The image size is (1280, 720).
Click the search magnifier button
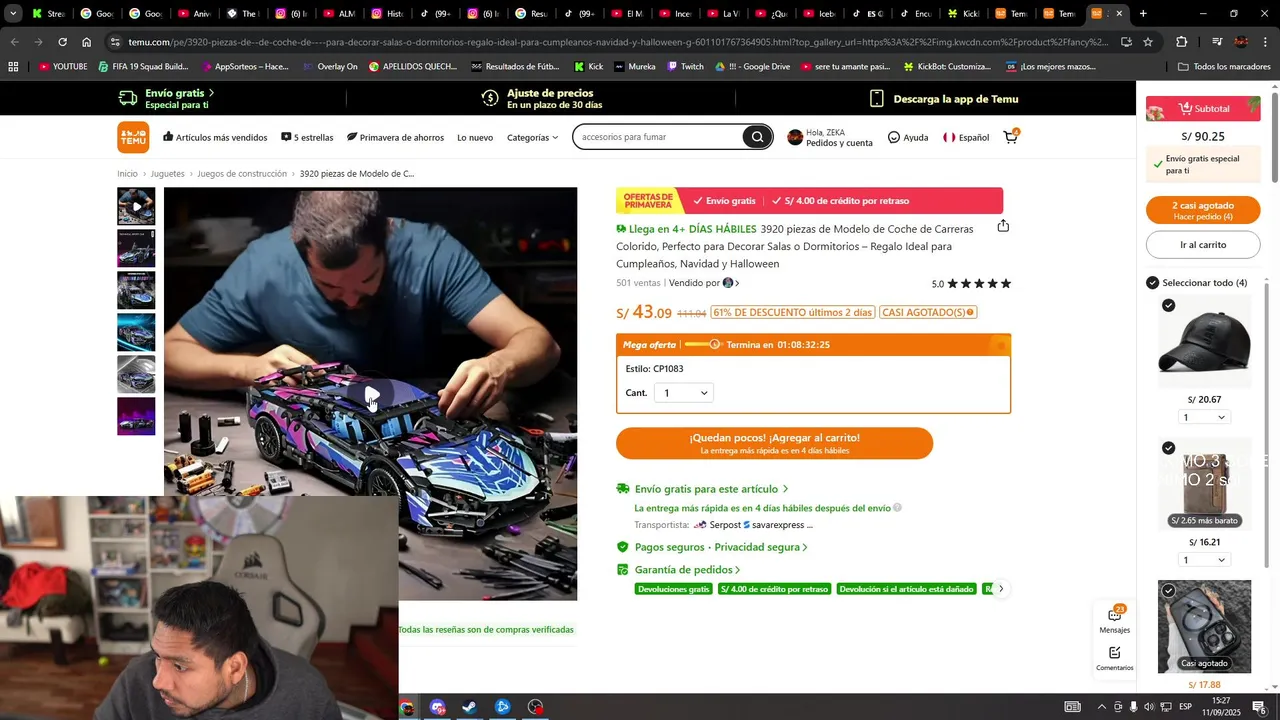pos(757,137)
